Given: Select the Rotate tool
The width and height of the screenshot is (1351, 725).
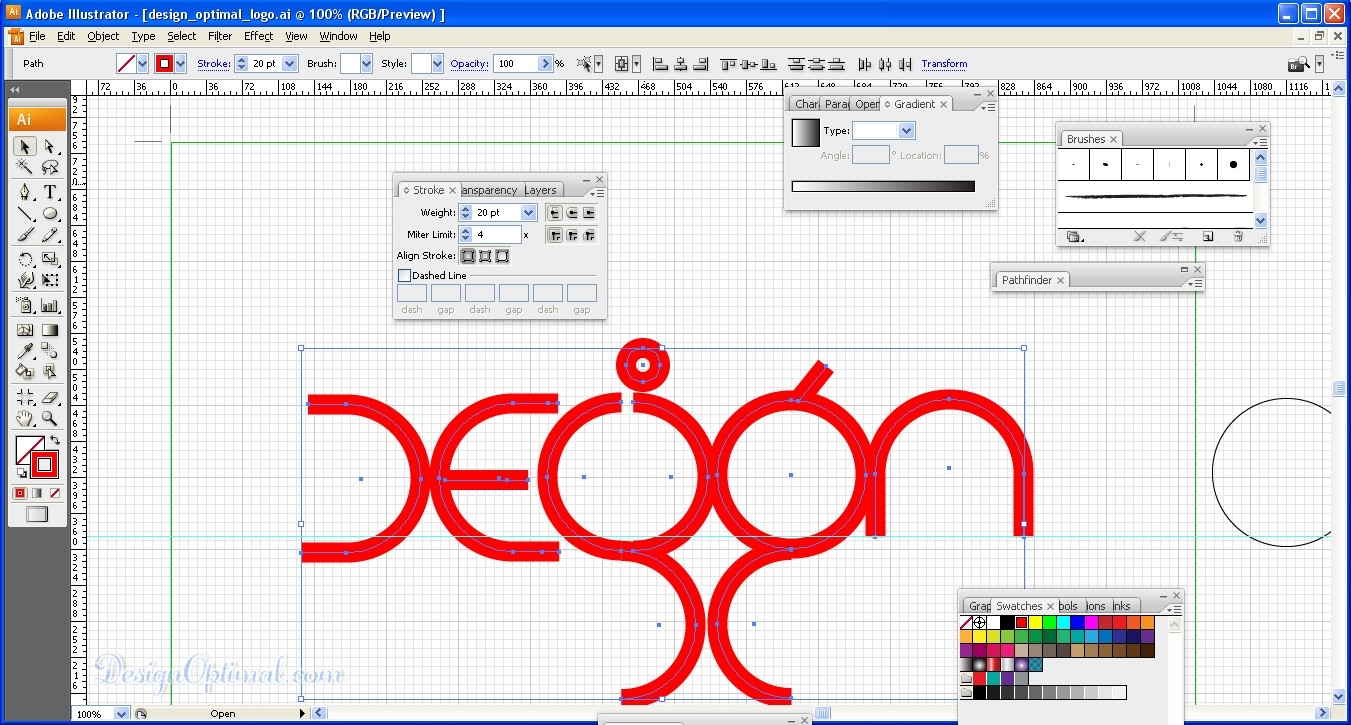Looking at the screenshot, I should coord(25,260).
